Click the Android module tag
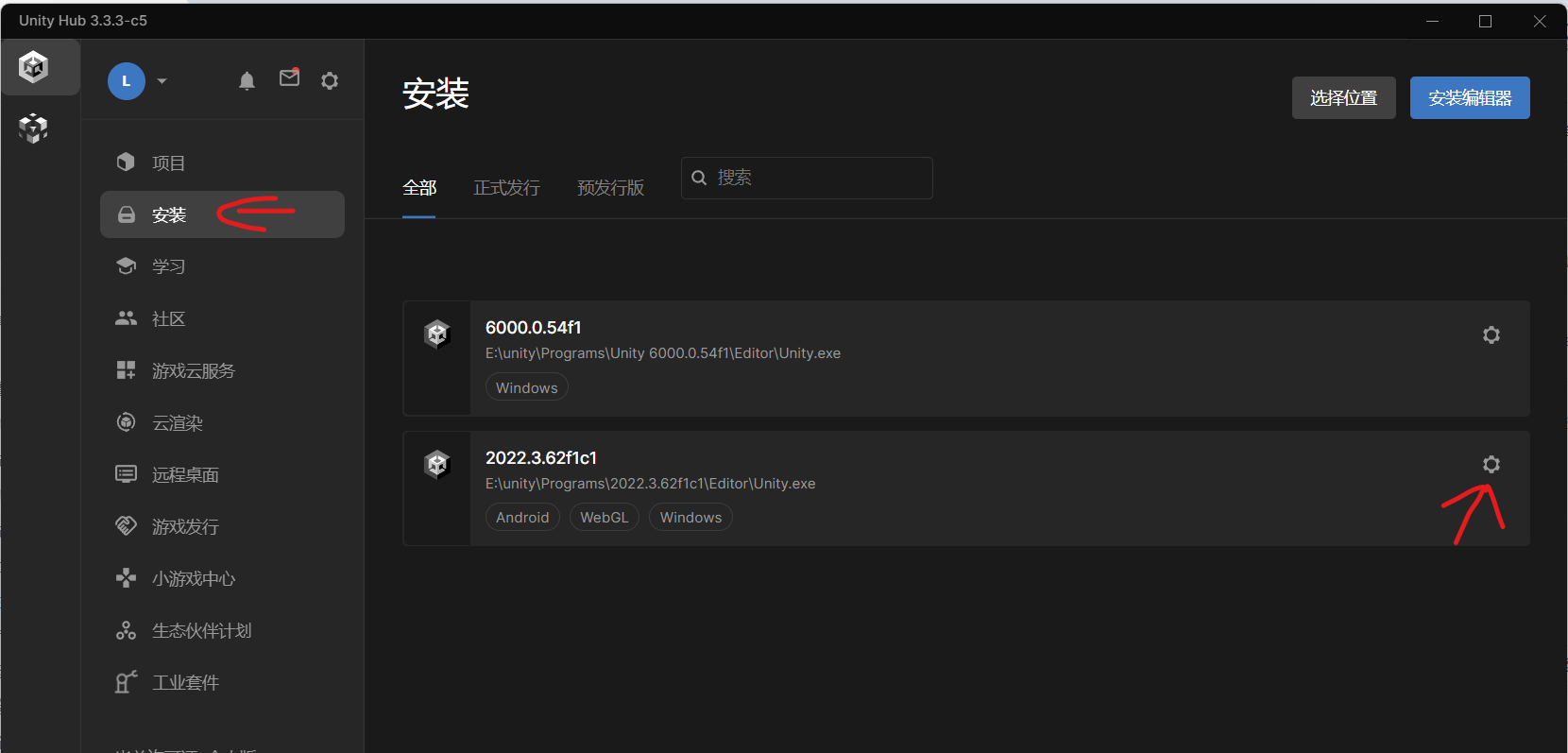 point(522,518)
